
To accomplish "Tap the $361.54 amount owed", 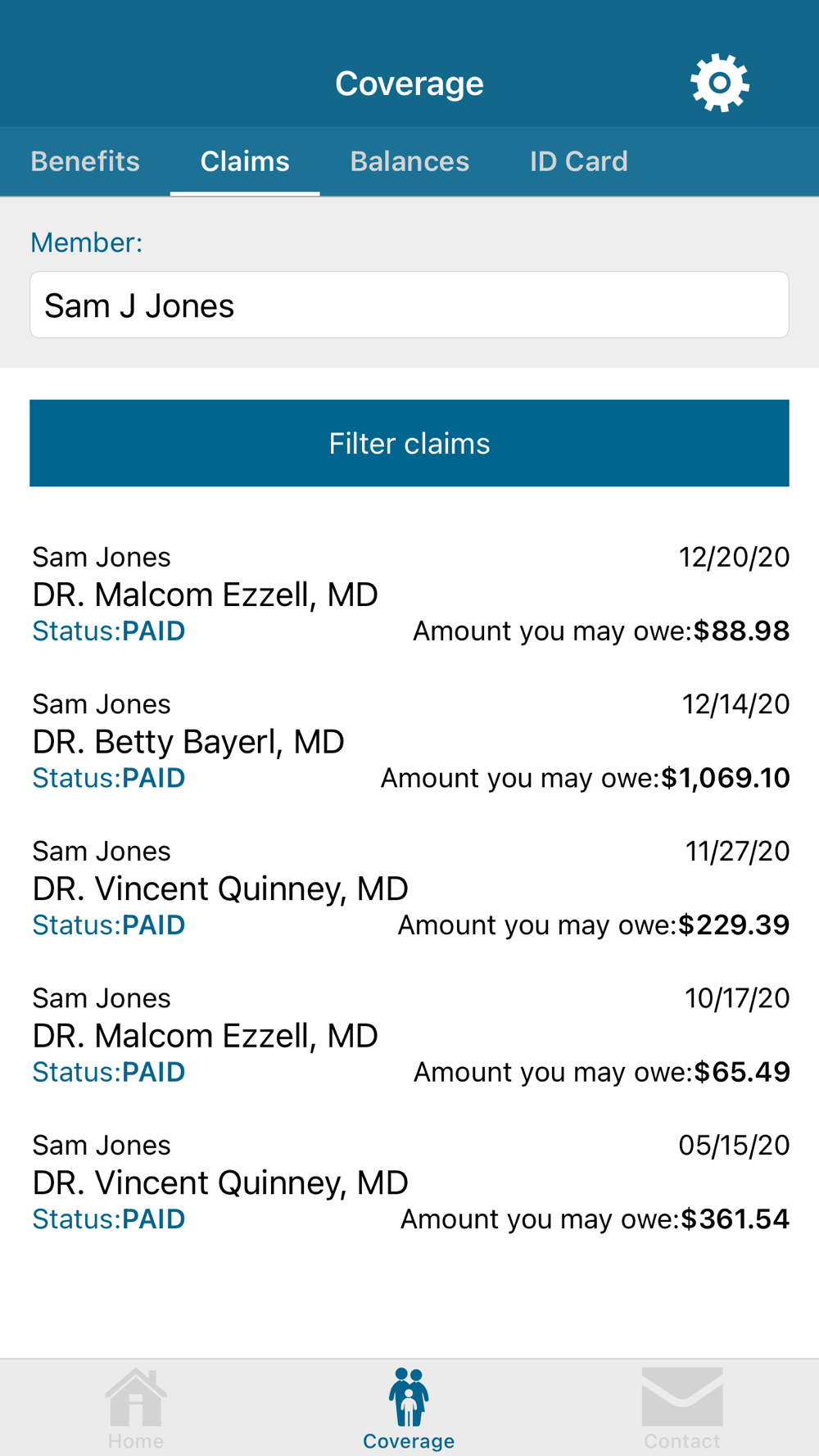I will tap(735, 1219).
